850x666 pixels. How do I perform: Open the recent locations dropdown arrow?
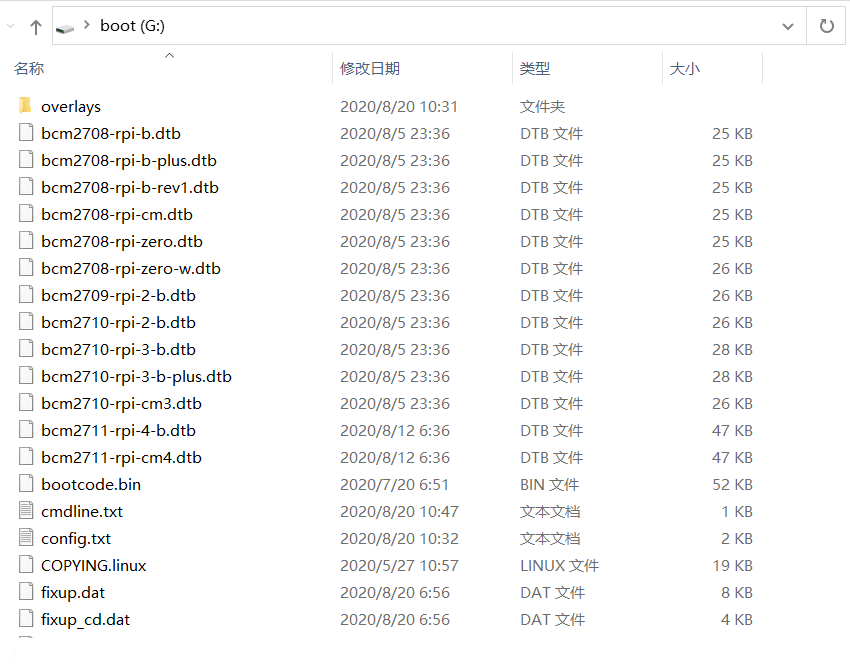point(11,27)
